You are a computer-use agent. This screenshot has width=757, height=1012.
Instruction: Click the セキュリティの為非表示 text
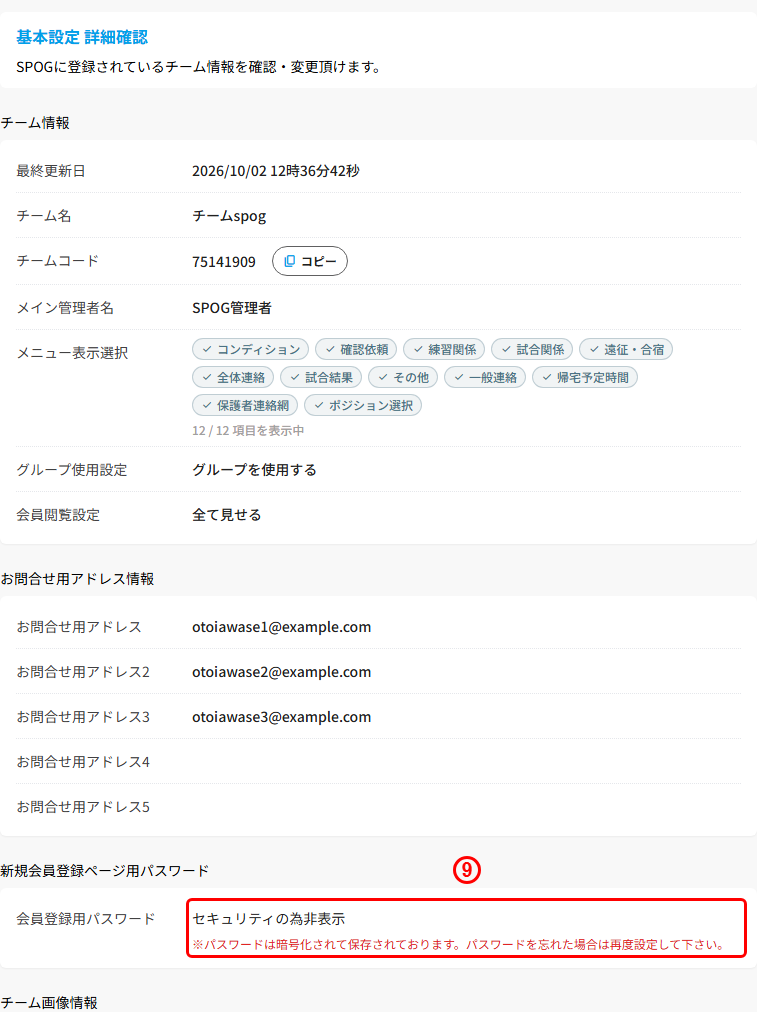click(268, 918)
